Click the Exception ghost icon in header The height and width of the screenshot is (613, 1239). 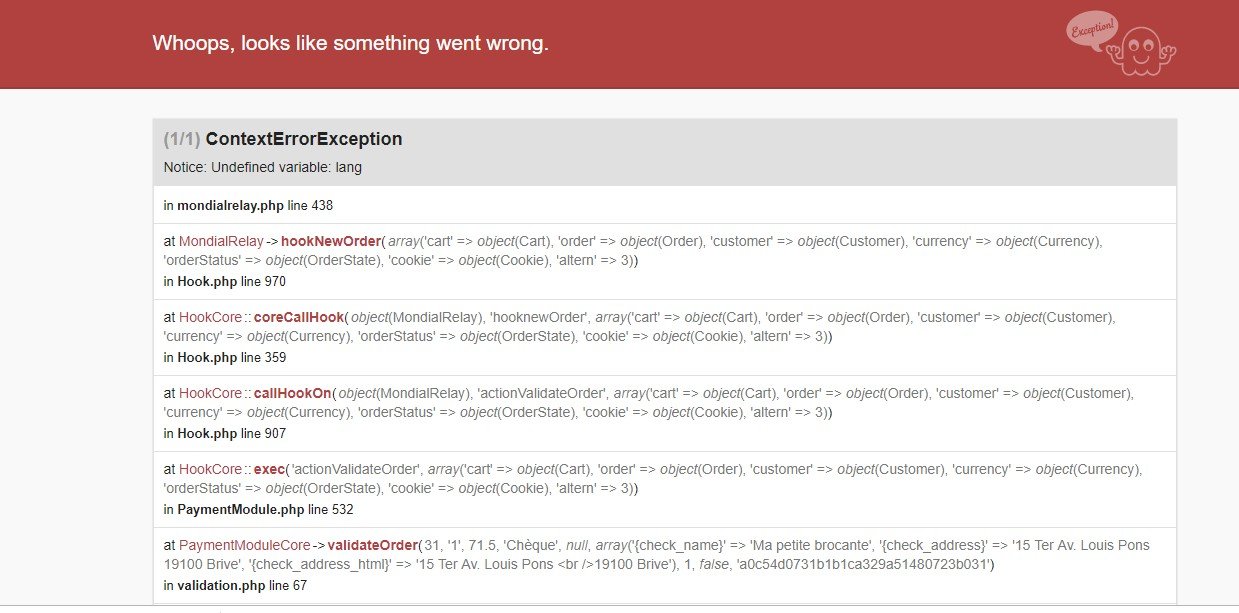tap(1121, 43)
